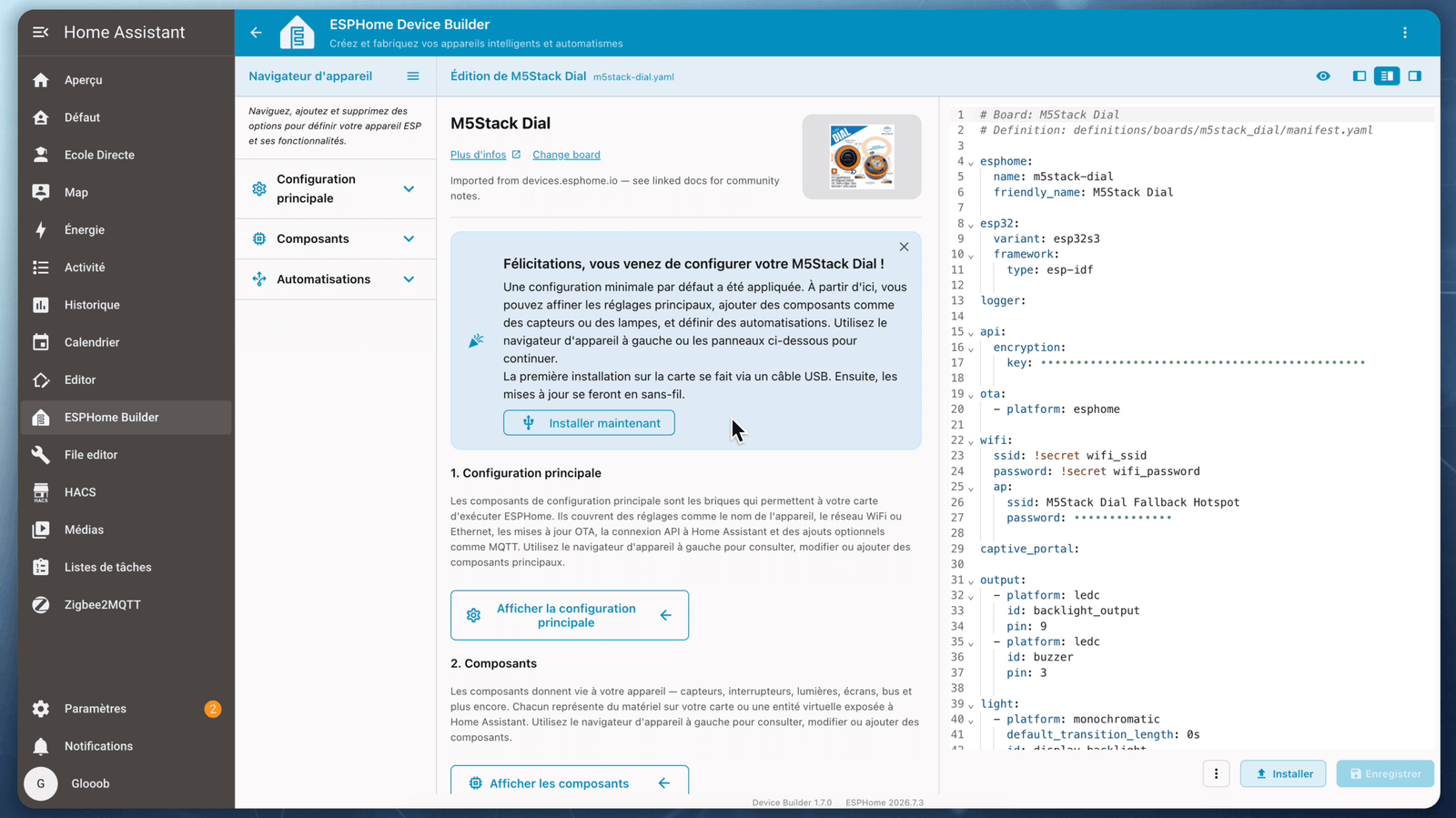The width and height of the screenshot is (1456, 818).
Task: Click the '1. Configuration principale' heading
Action: [526, 473]
